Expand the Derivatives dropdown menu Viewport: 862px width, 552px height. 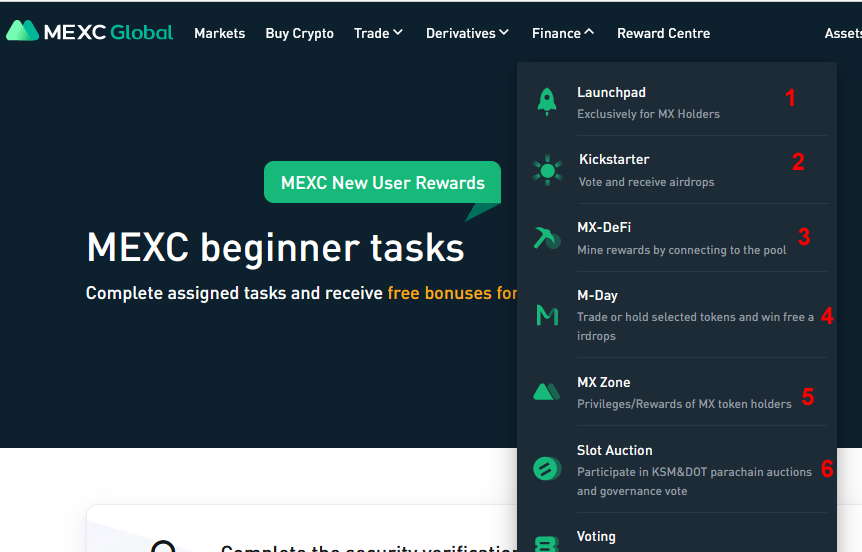pyautogui.click(x=467, y=33)
